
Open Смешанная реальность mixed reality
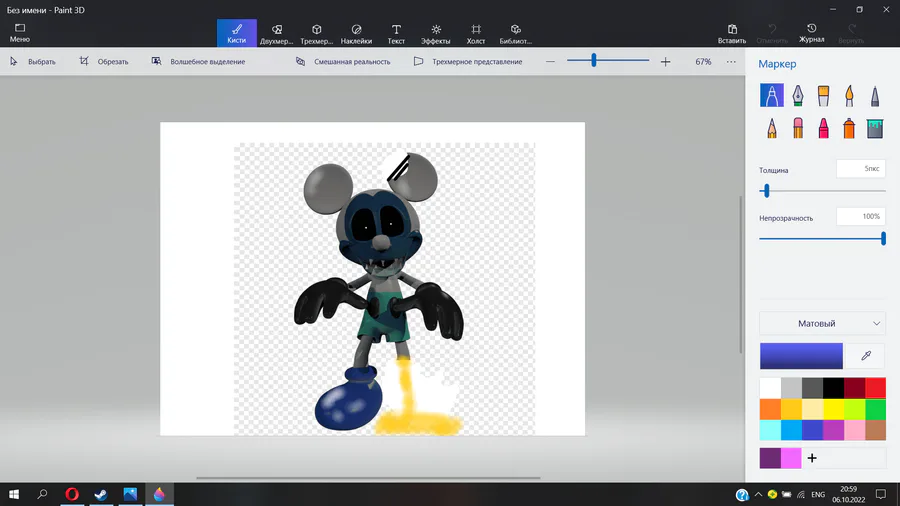click(x=343, y=61)
